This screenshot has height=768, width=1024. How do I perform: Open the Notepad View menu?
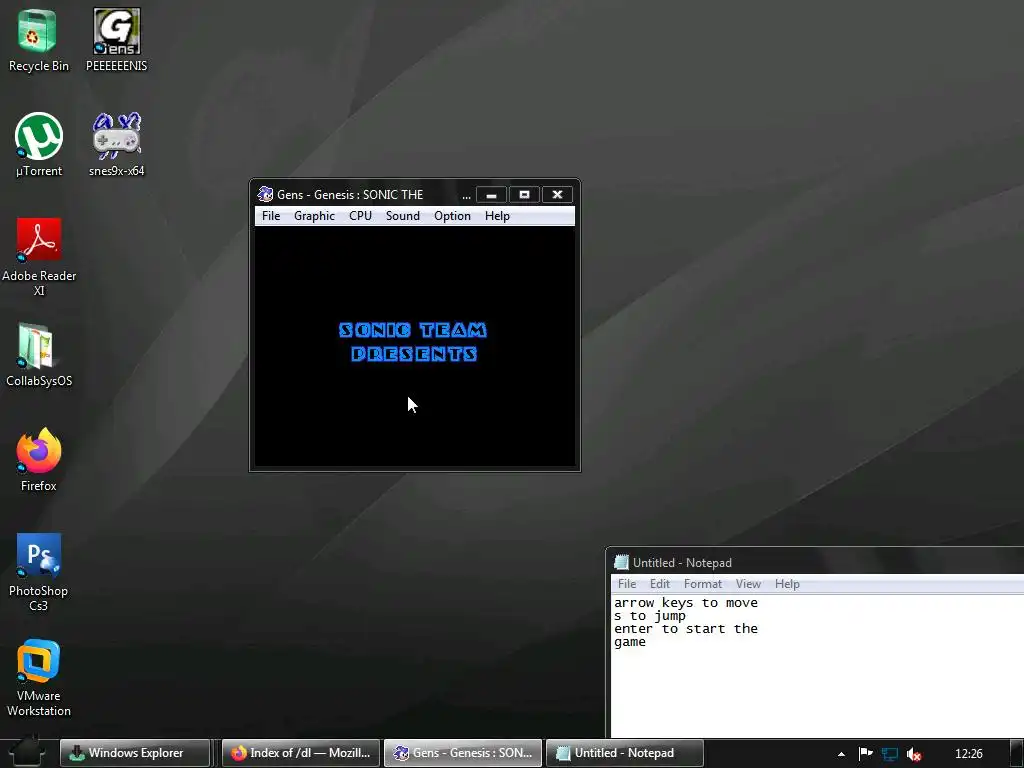(748, 584)
